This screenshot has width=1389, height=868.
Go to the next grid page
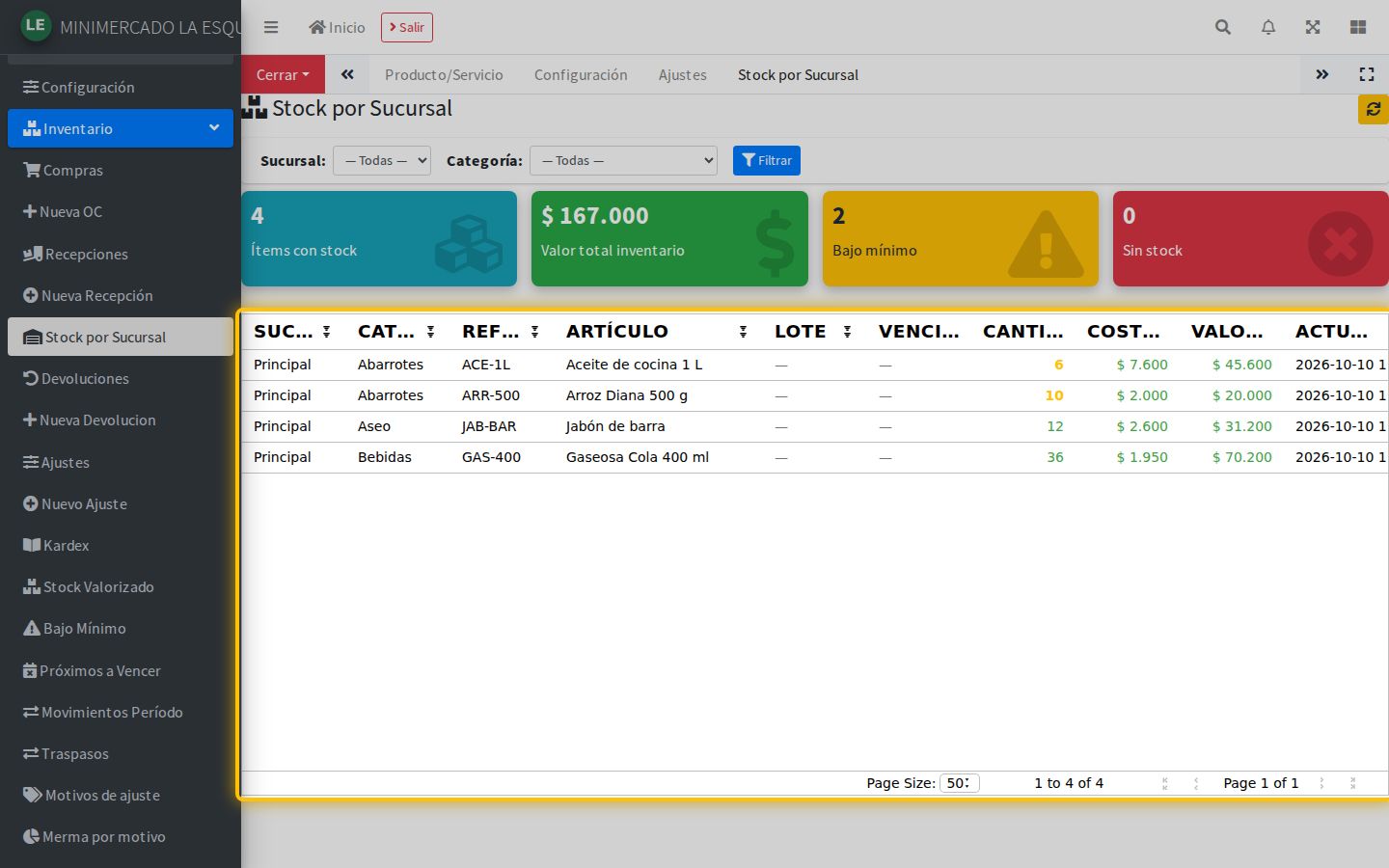[x=1321, y=783]
